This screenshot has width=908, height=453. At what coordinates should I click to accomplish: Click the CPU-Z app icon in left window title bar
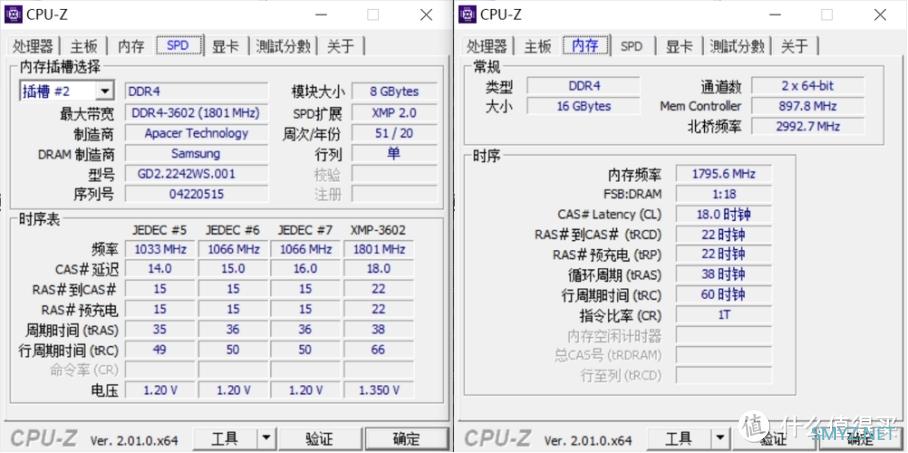point(13,14)
